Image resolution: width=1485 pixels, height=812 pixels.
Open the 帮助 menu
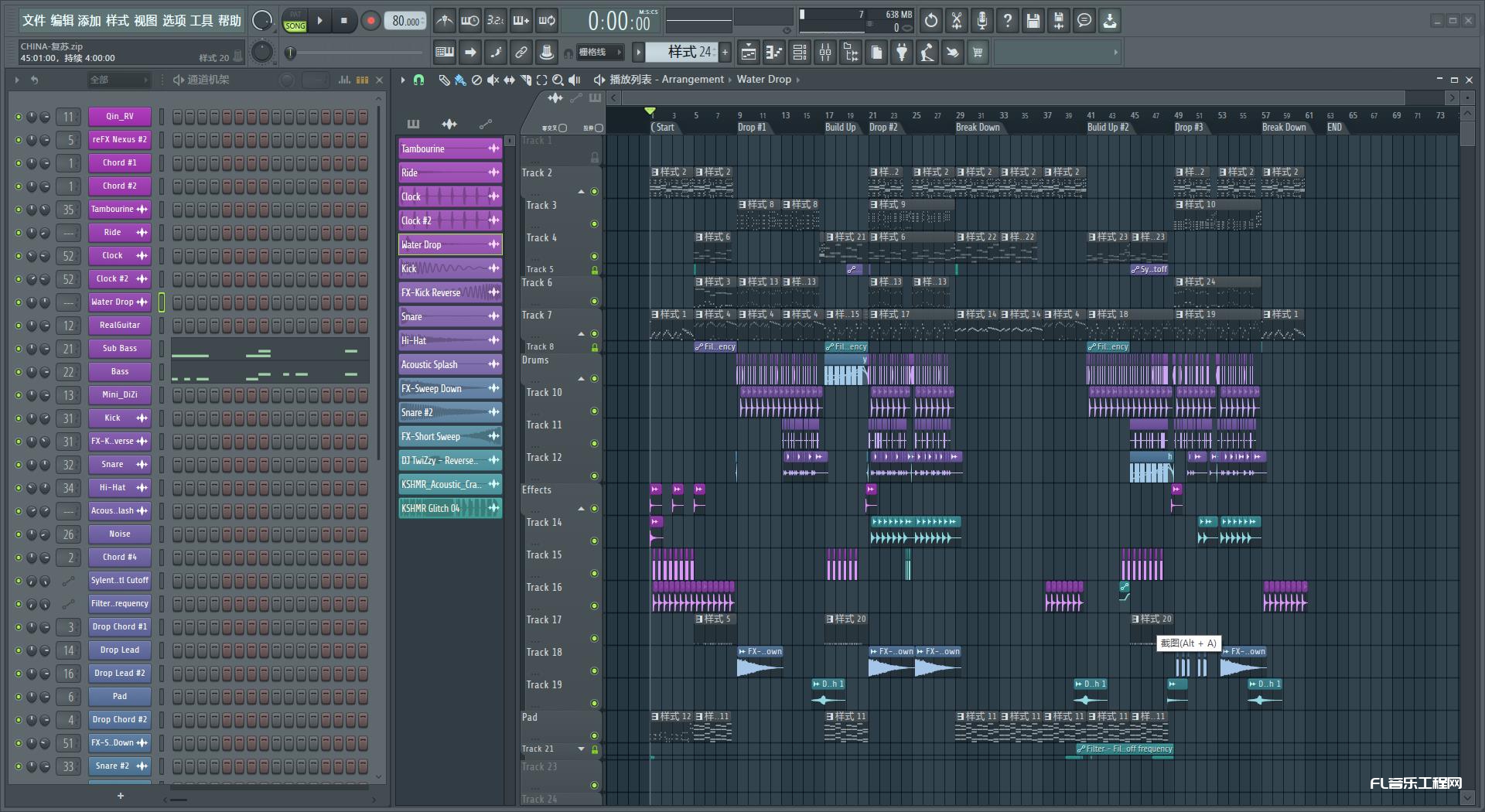(x=229, y=21)
